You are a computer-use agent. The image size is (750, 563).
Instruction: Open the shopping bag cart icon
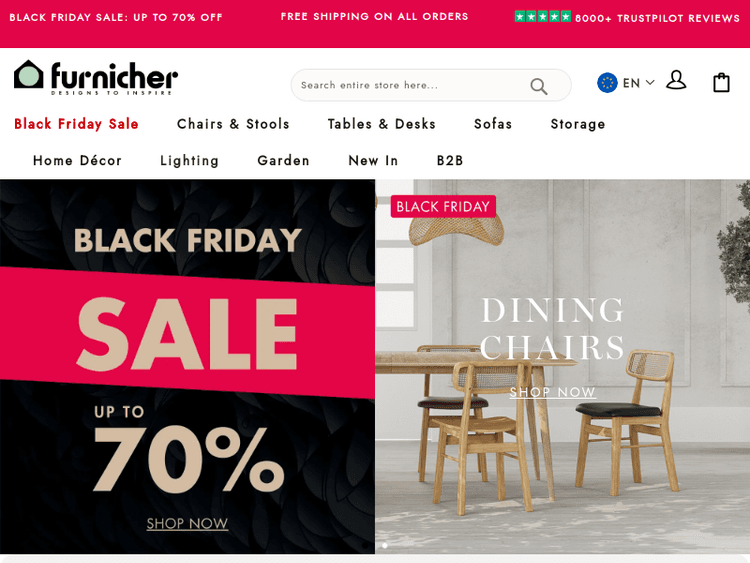click(721, 82)
